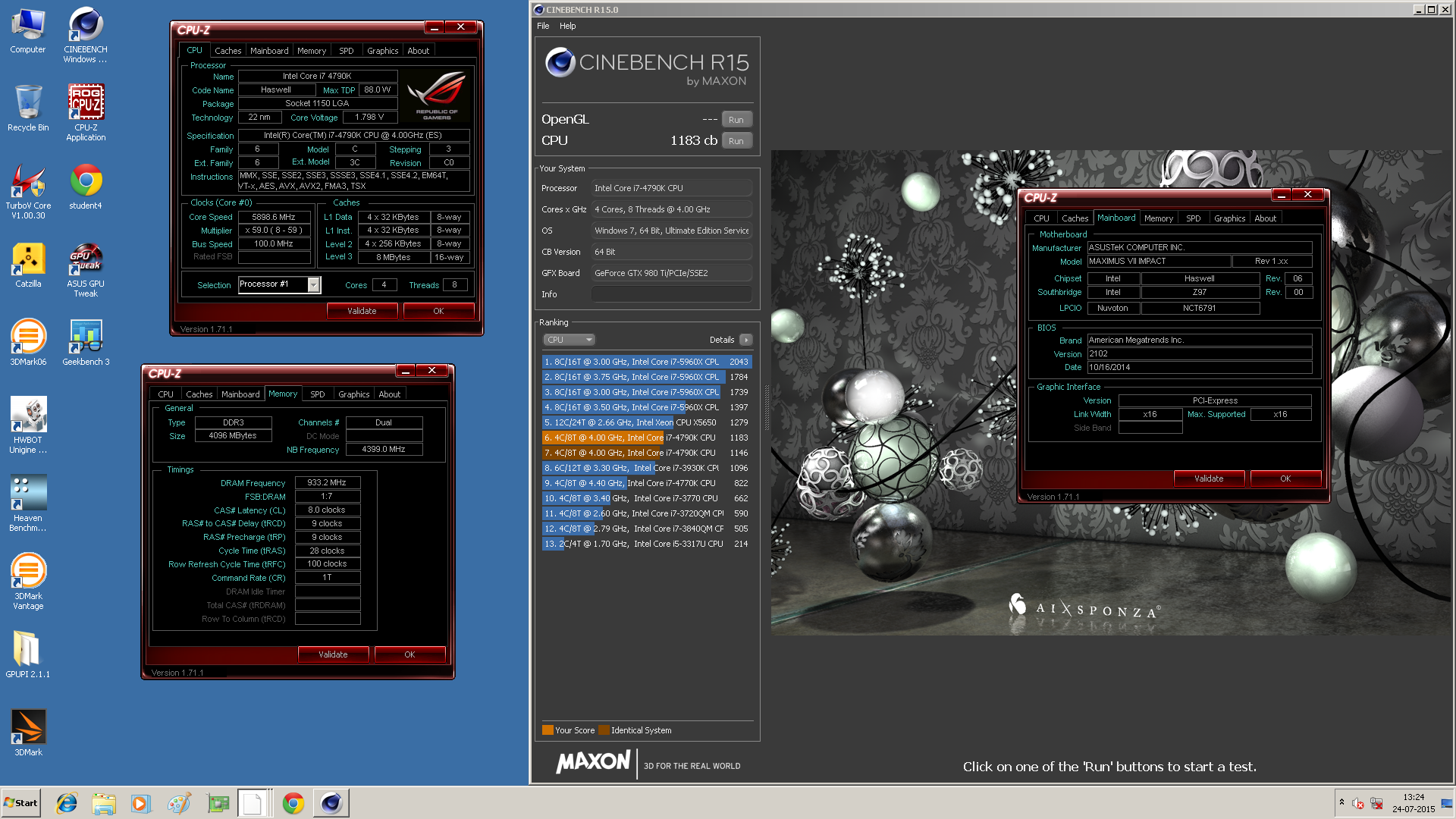Open the 3DMark06 desktop shortcut
This screenshot has height=819, width=1456.
28,343
